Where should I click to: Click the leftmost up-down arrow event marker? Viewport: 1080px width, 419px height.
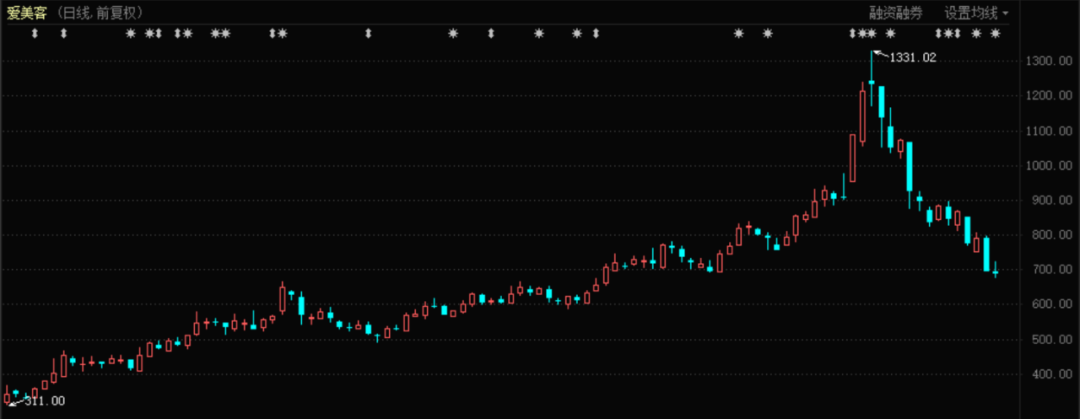click(x=34, y=33)
